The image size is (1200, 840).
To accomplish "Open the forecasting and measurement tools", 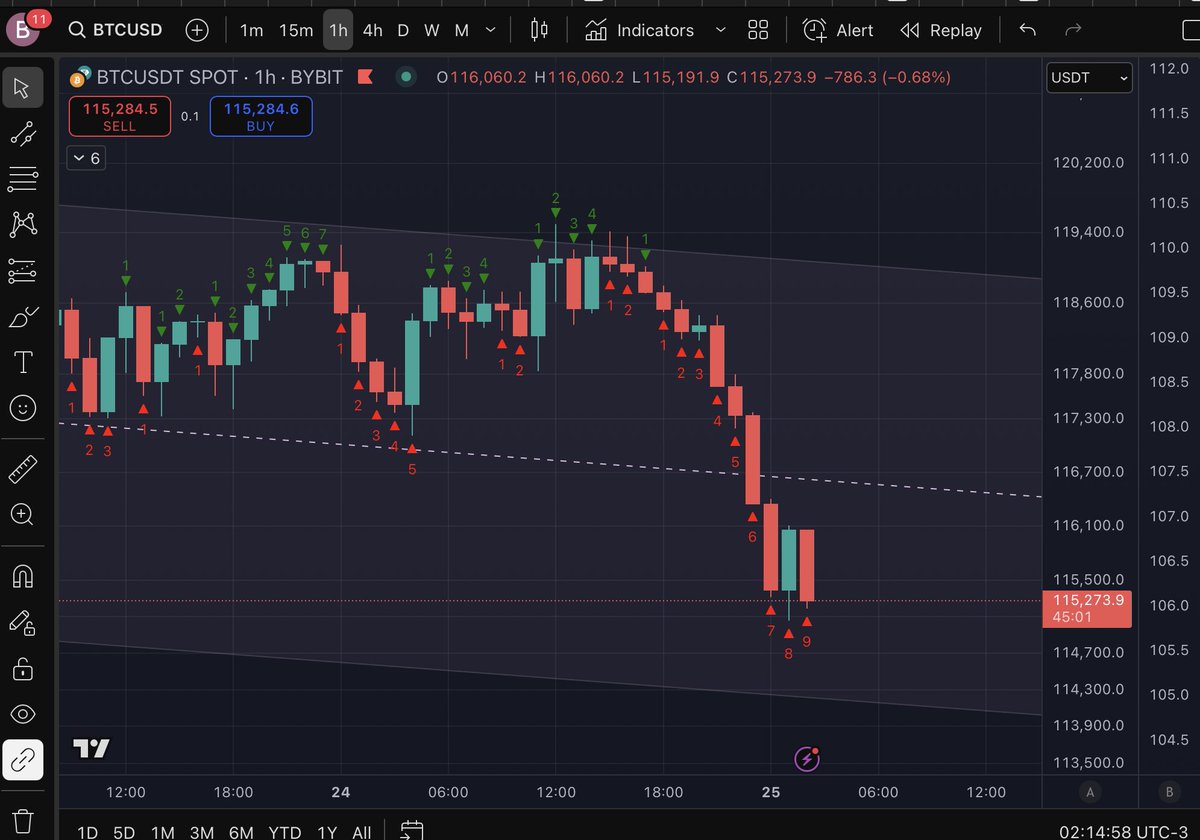I will (x=22, y=270).
